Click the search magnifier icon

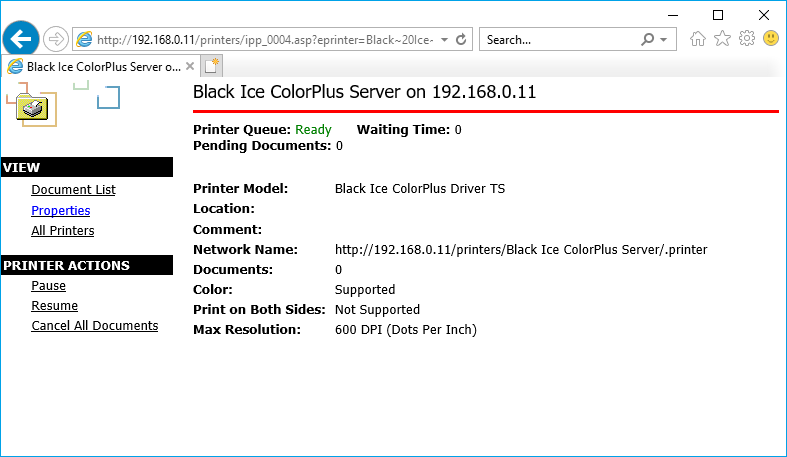click(x=647, y=39)
